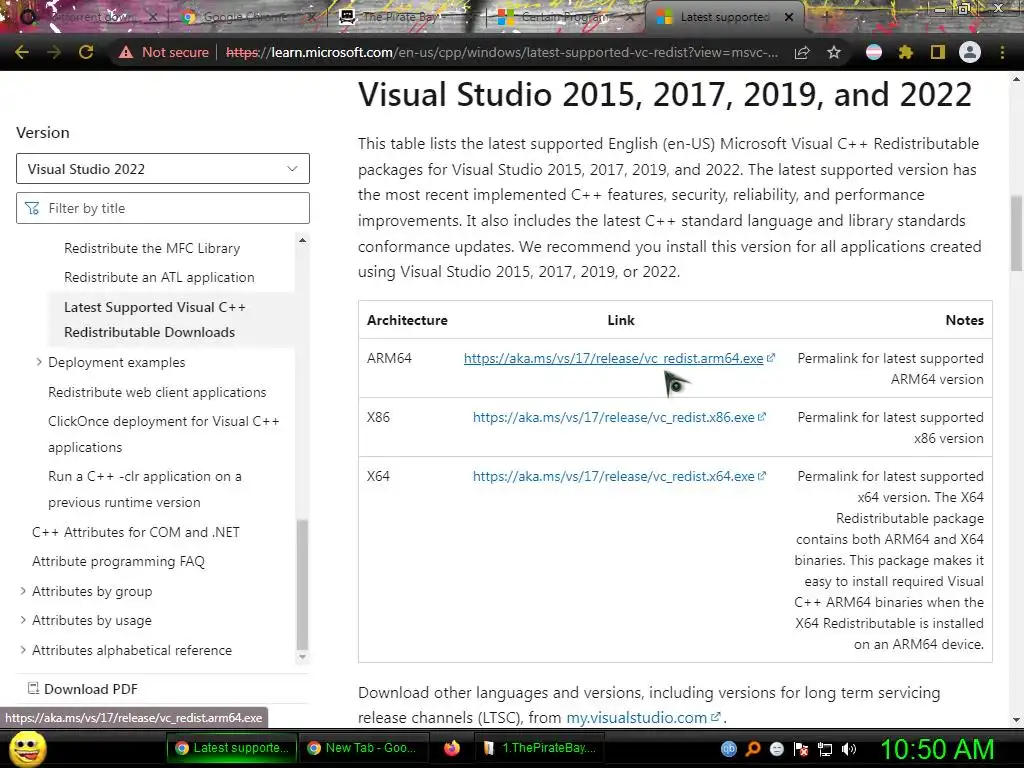Viewport: 1024px width, 768px height.
Task: Click the tray network icon
Action: (825, 749)
